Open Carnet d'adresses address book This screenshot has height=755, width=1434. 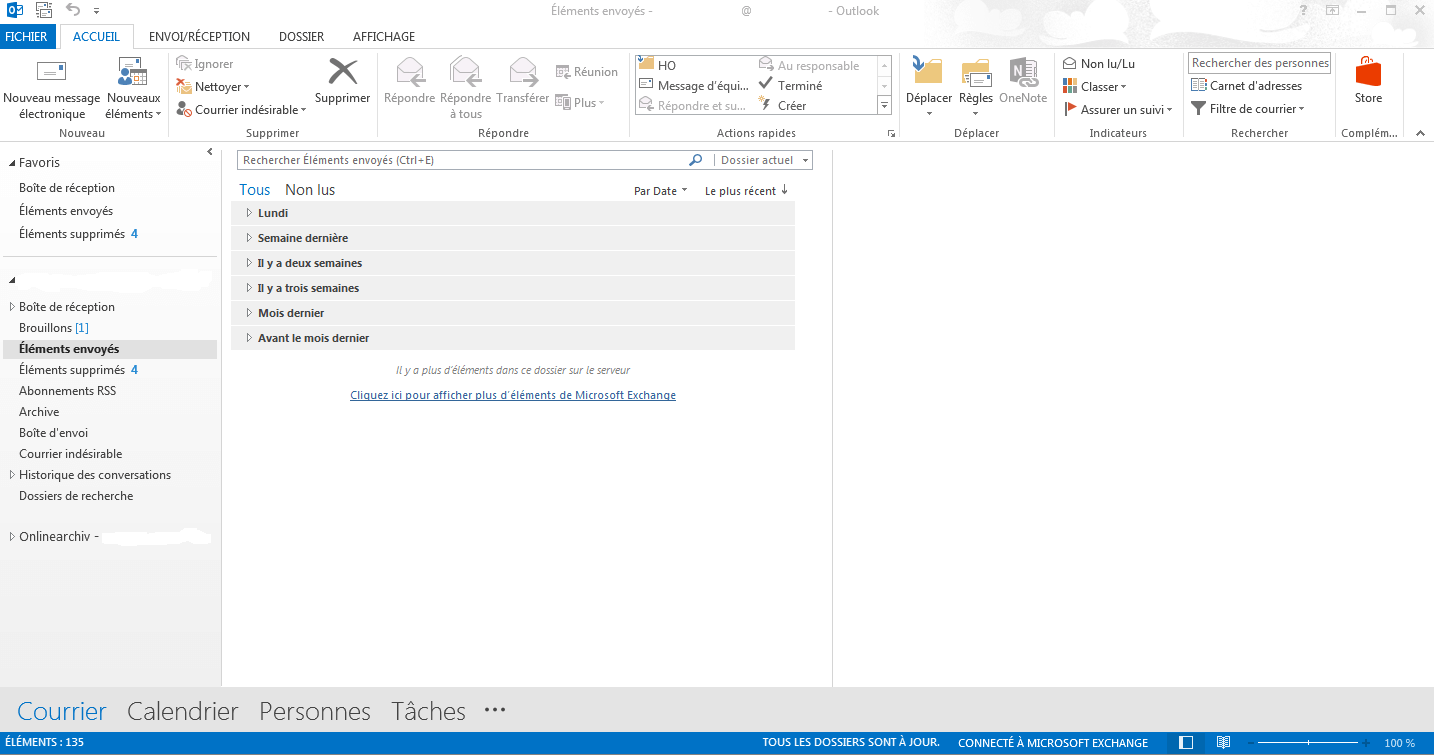1246,86
